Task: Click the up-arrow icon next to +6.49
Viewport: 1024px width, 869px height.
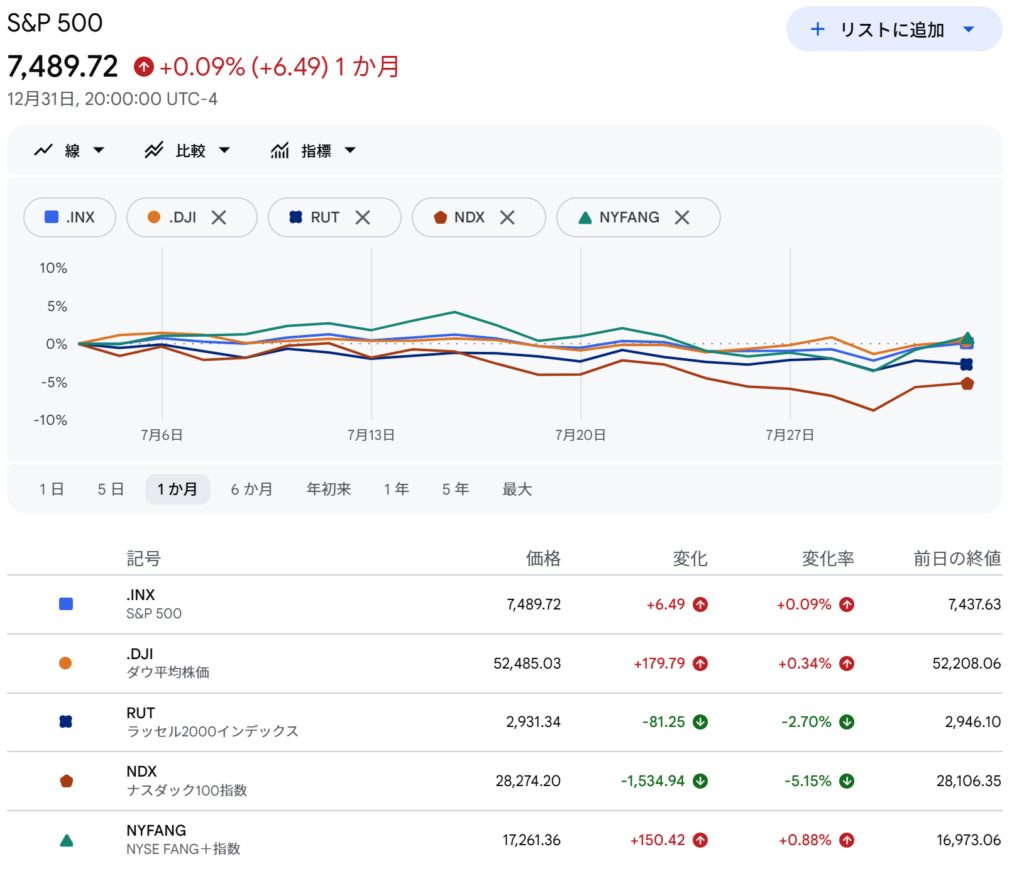Action: 700,605
